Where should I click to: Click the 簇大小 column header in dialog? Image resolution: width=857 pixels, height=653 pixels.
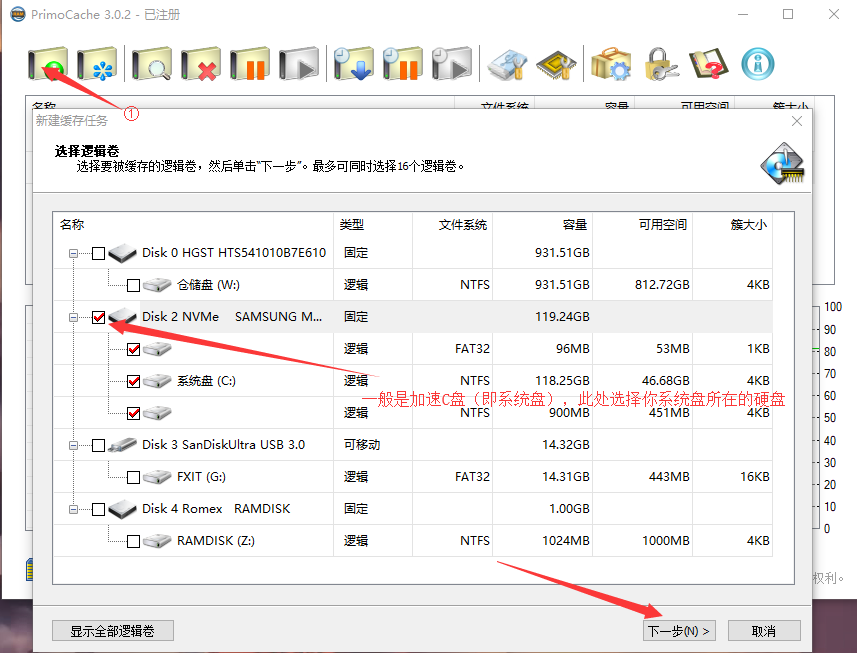[x=732, y=225]
